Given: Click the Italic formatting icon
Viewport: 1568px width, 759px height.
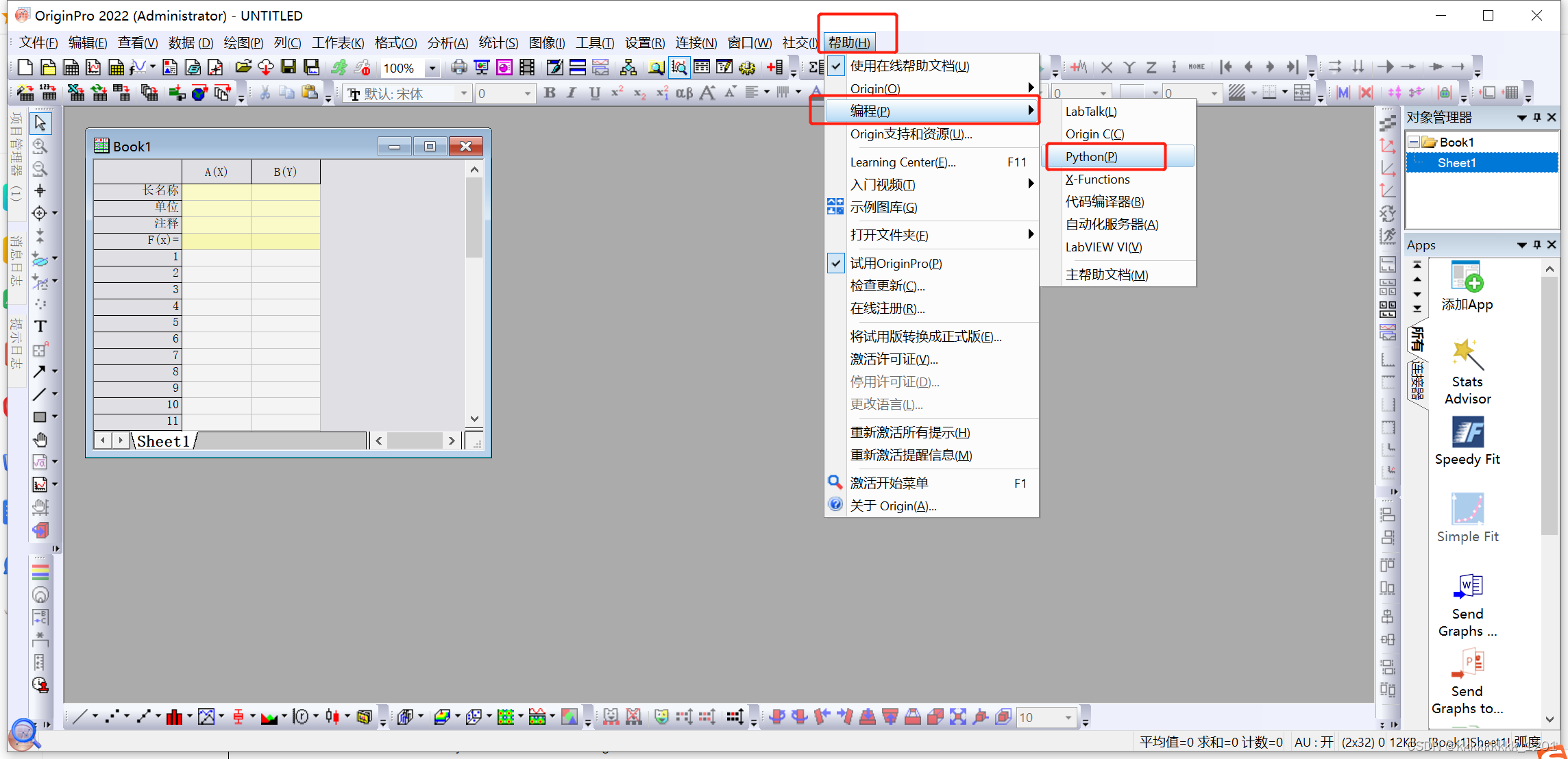Looking at the screenshot, I should [x=572, y=92].
